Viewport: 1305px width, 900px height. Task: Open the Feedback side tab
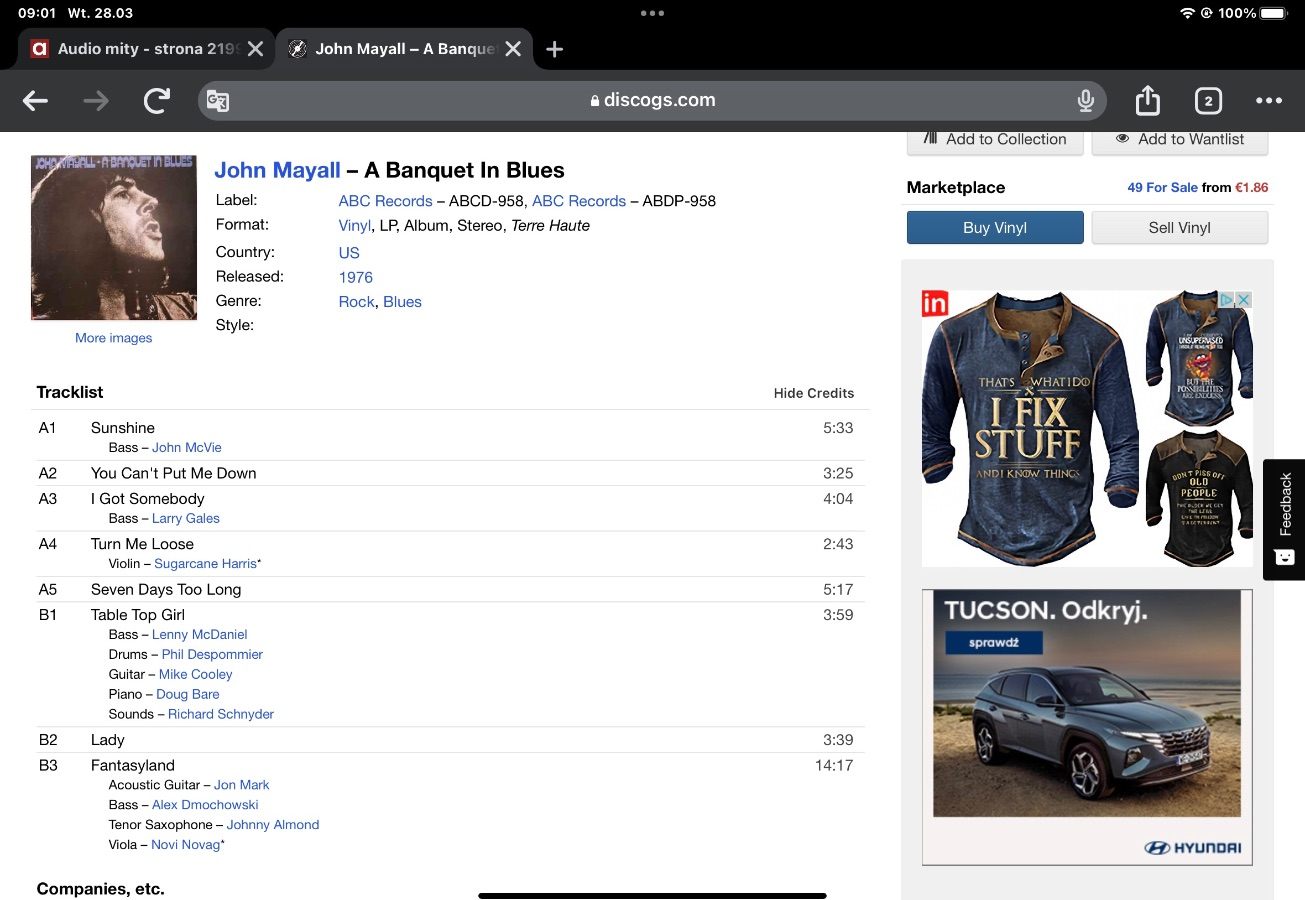point(1285,520)
